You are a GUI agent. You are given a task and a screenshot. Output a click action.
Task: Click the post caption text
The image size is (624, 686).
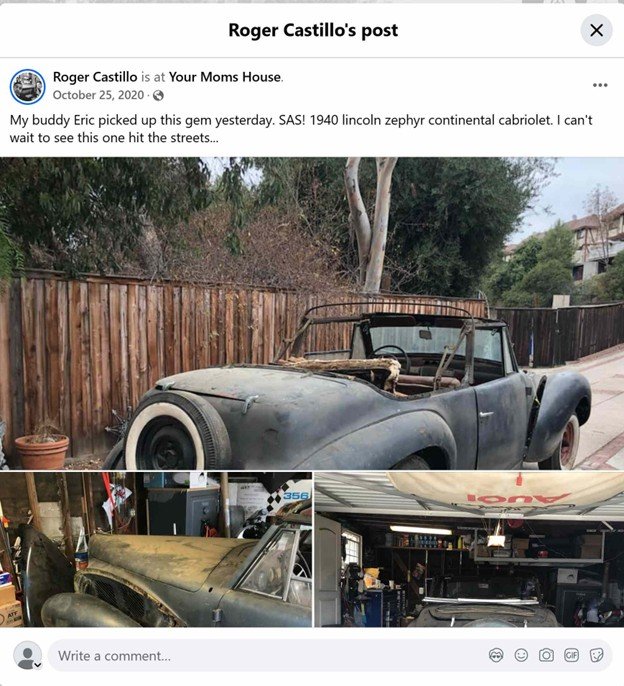[301, 129]
